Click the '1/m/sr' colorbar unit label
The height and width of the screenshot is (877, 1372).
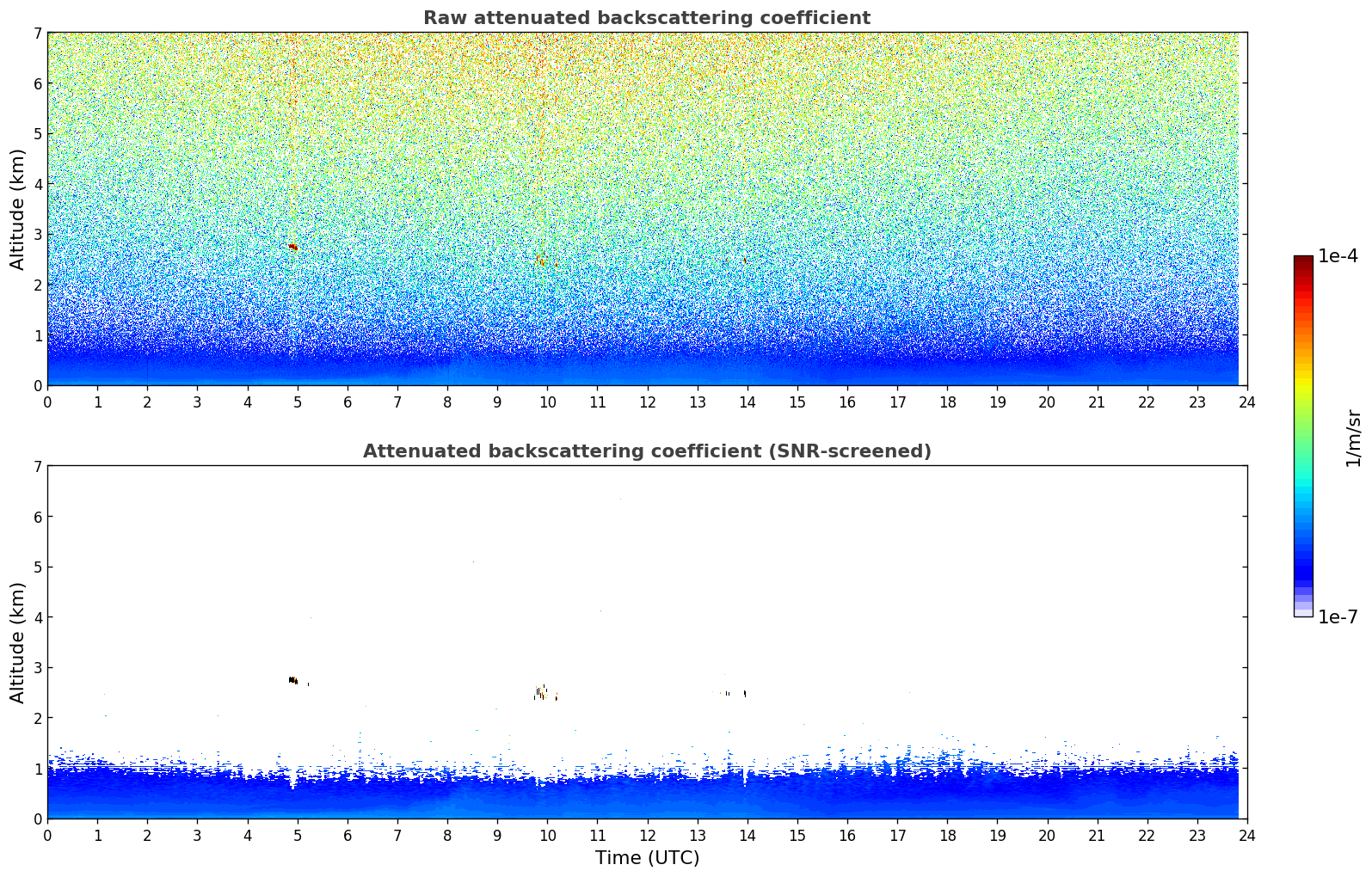tap(1353, 438)
